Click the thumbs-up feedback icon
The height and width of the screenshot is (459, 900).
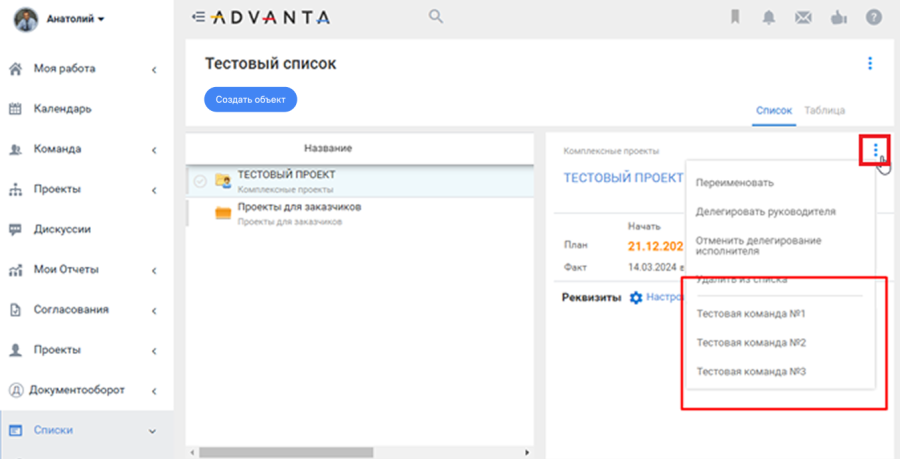point(838,18)
